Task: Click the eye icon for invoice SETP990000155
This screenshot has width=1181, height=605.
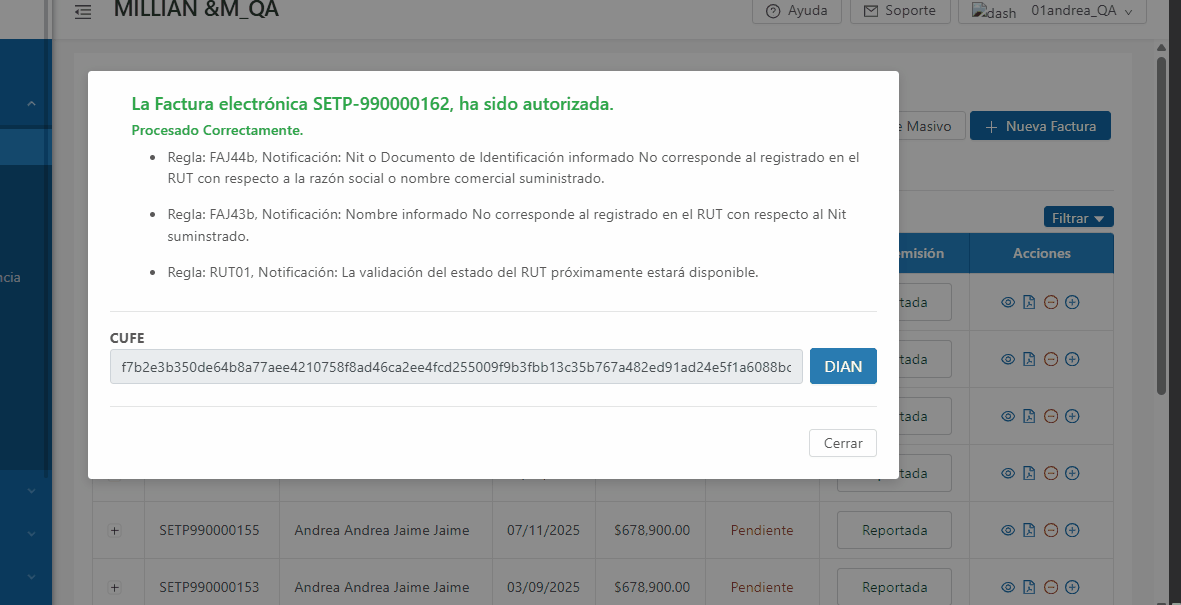Action: point(1008,530)
